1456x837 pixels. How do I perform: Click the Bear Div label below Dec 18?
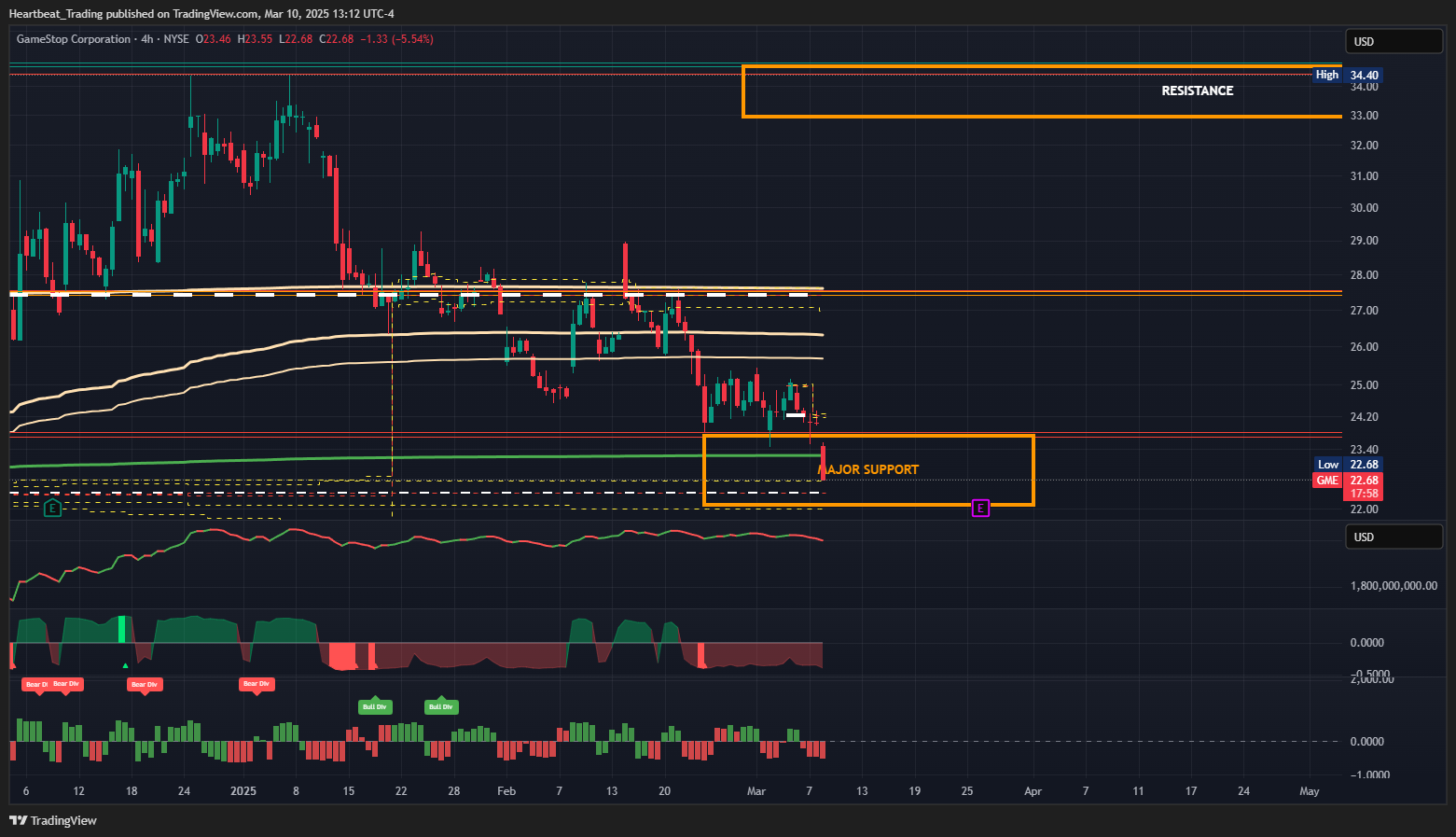[x=145, y=685]
